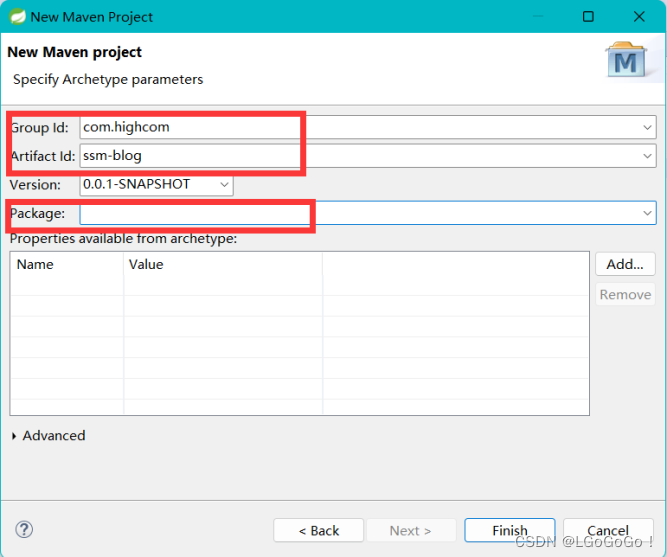Click the Maven M wizard banner icon
The image size is (667, 557).
coord(626,60)
